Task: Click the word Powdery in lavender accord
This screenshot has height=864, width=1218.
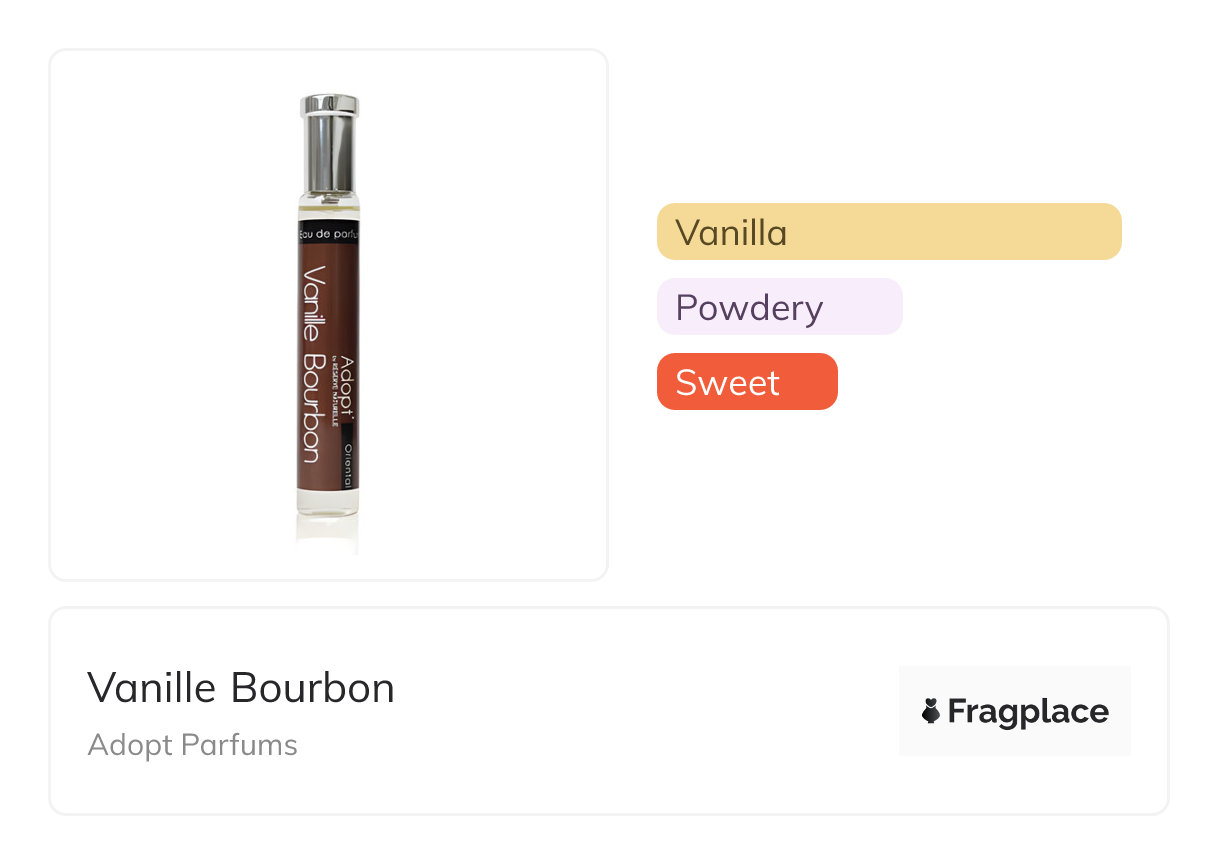Action: coord(748,307)
